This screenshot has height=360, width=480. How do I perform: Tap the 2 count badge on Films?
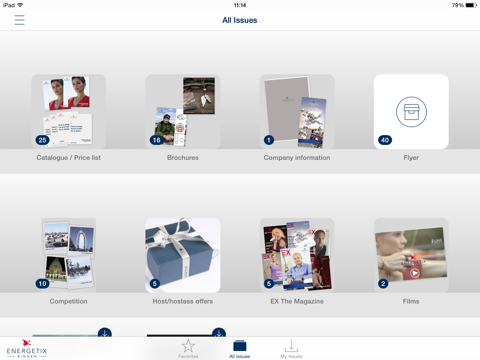(x=383, y=284)
